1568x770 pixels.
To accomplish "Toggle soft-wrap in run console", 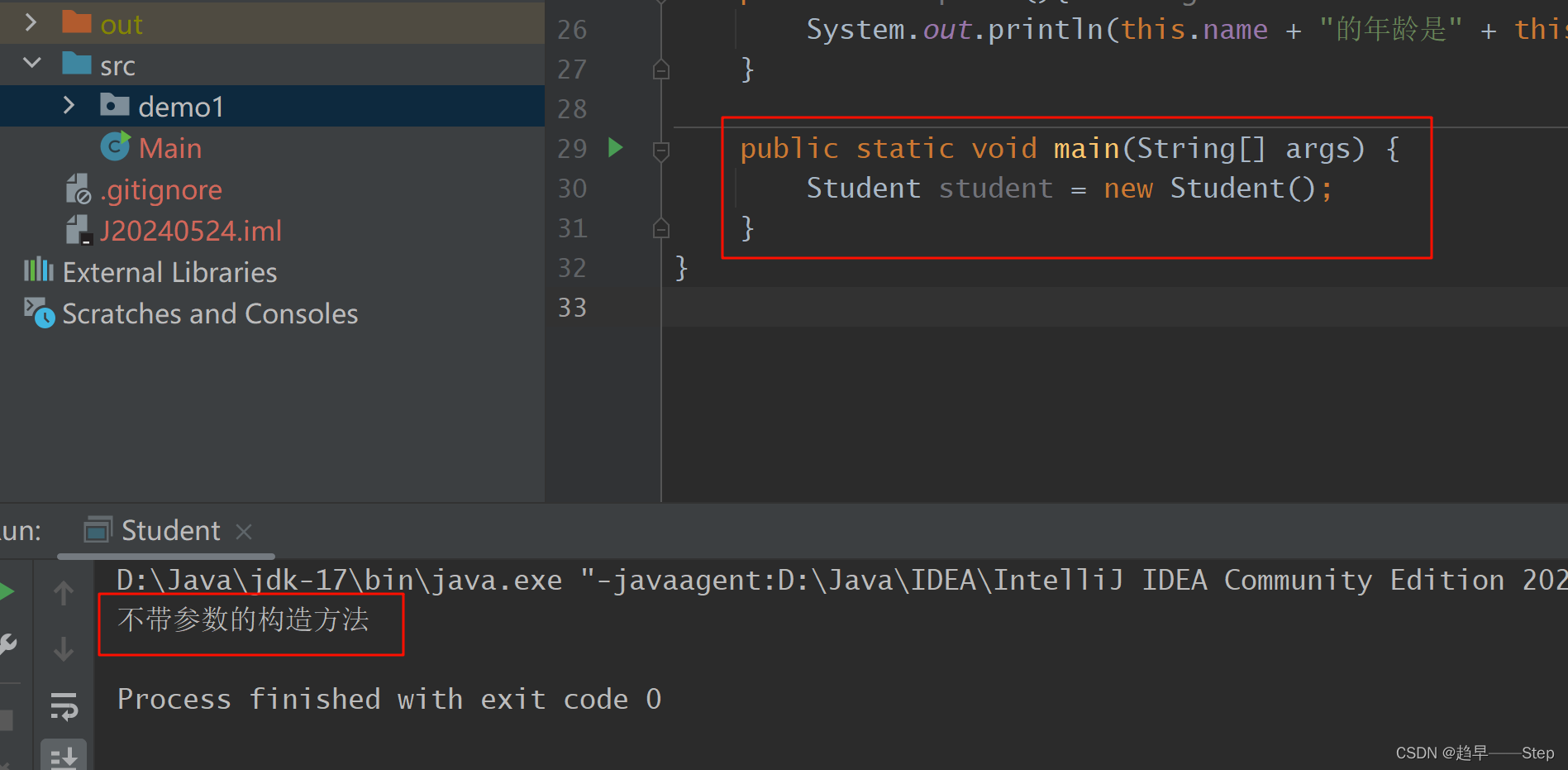I will pyautogui.click(x=64, y=705).
